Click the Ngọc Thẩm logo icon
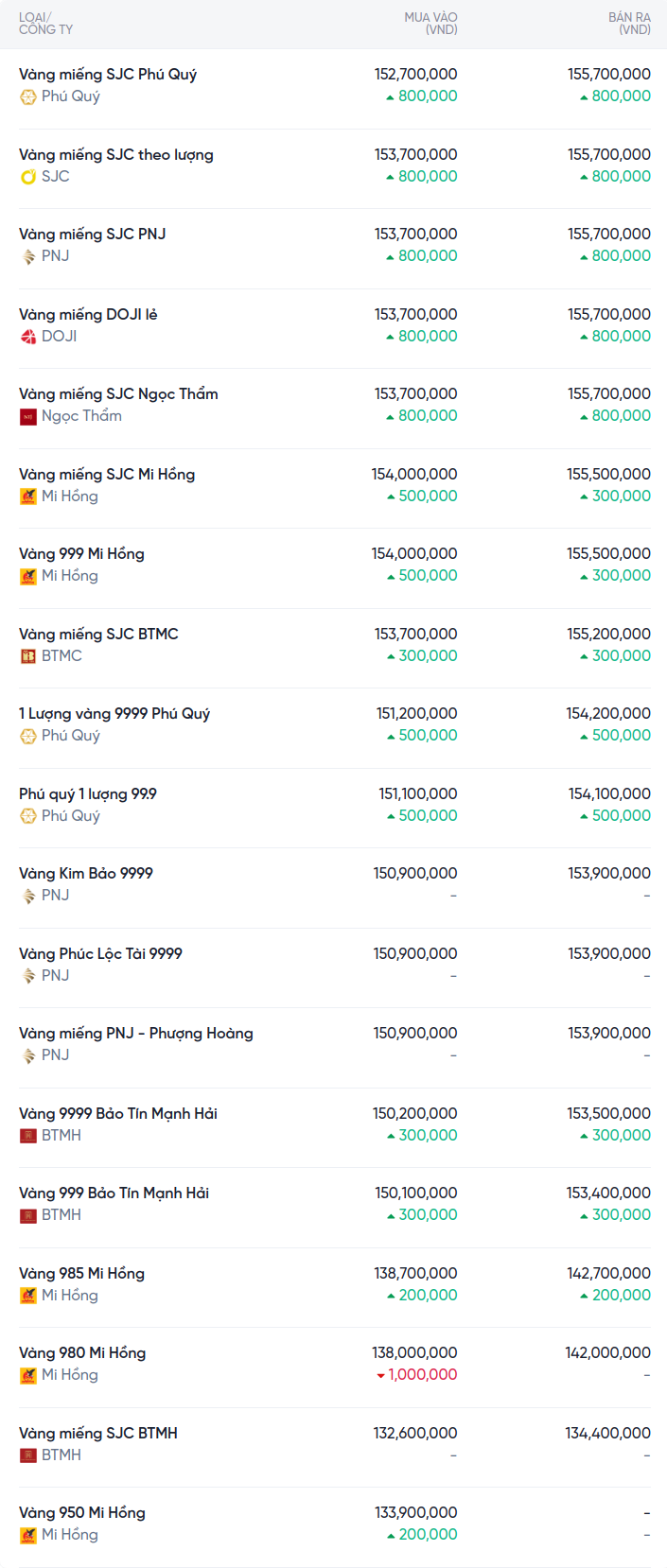The height and width of the screenshot is (1568, 667). pos(28,416)
